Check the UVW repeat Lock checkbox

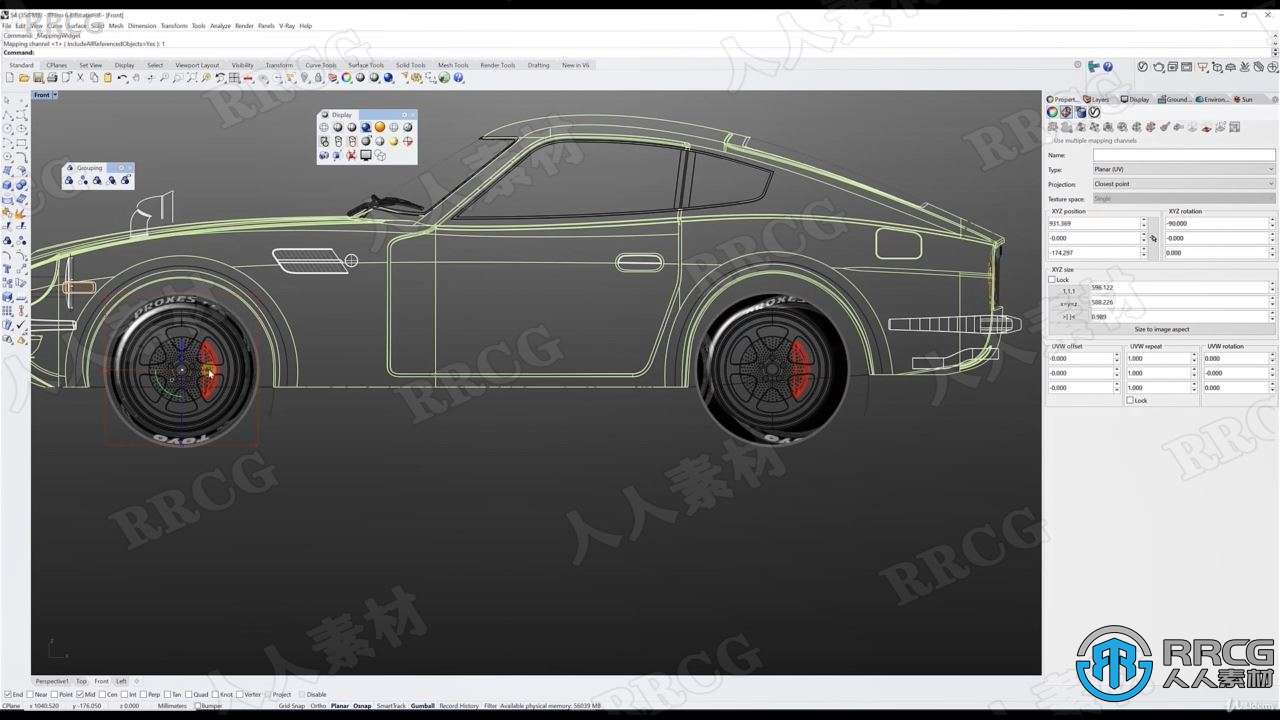[x=1130, y=400]
